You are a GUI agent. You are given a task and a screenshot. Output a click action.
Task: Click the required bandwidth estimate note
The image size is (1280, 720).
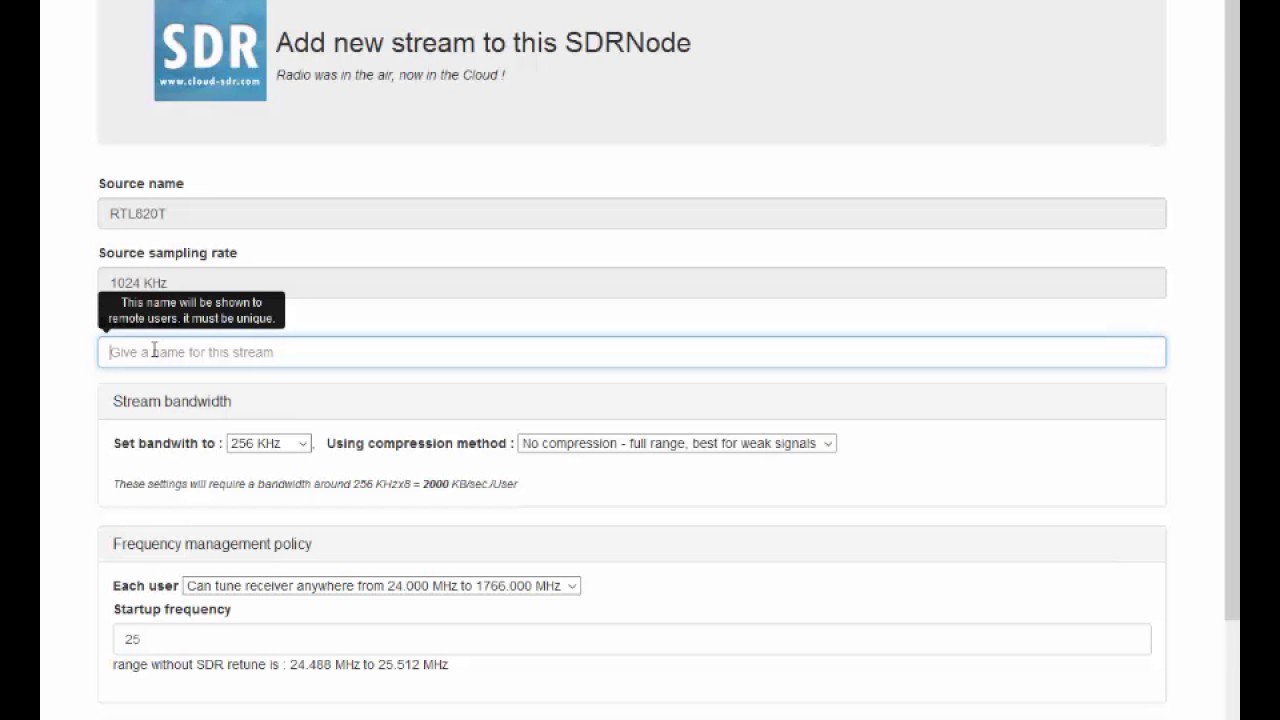click(315, 484)
